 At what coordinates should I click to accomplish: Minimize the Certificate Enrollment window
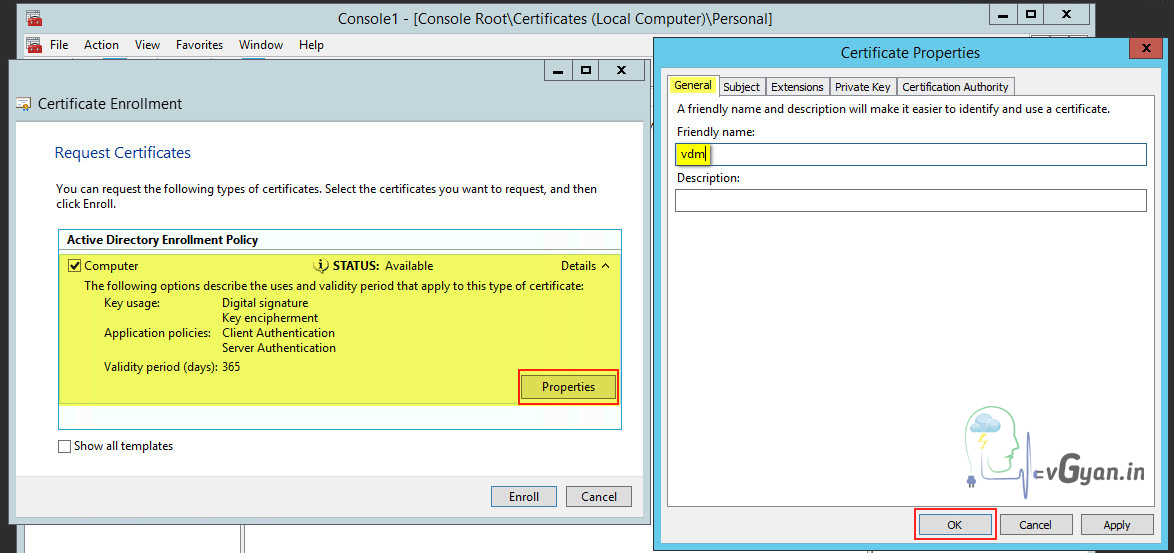tap(557, 70)
